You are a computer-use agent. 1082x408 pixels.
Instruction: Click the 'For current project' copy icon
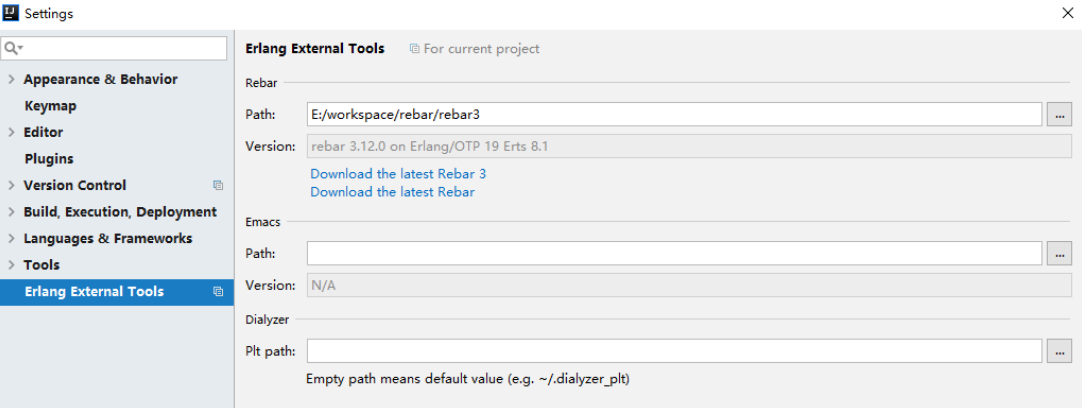click(x=414, y=48)
